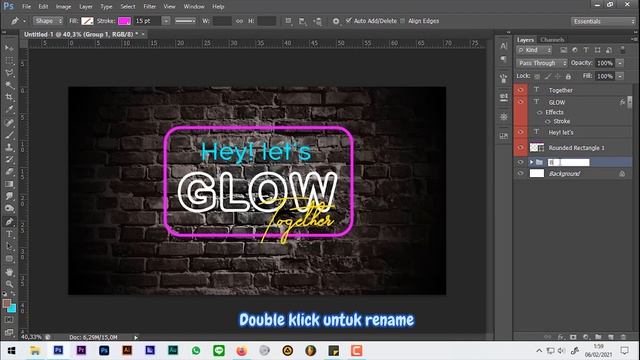
Task: Select the Eraser tool
Action: pos(9,172)
